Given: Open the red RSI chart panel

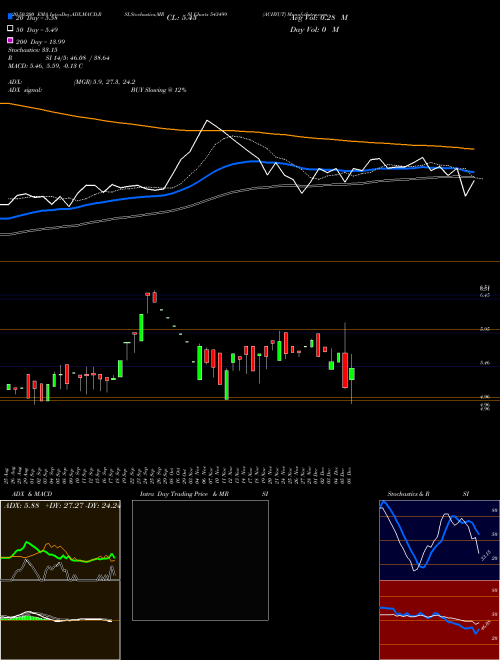Looking at the screenshot, I should click(439, 620).
